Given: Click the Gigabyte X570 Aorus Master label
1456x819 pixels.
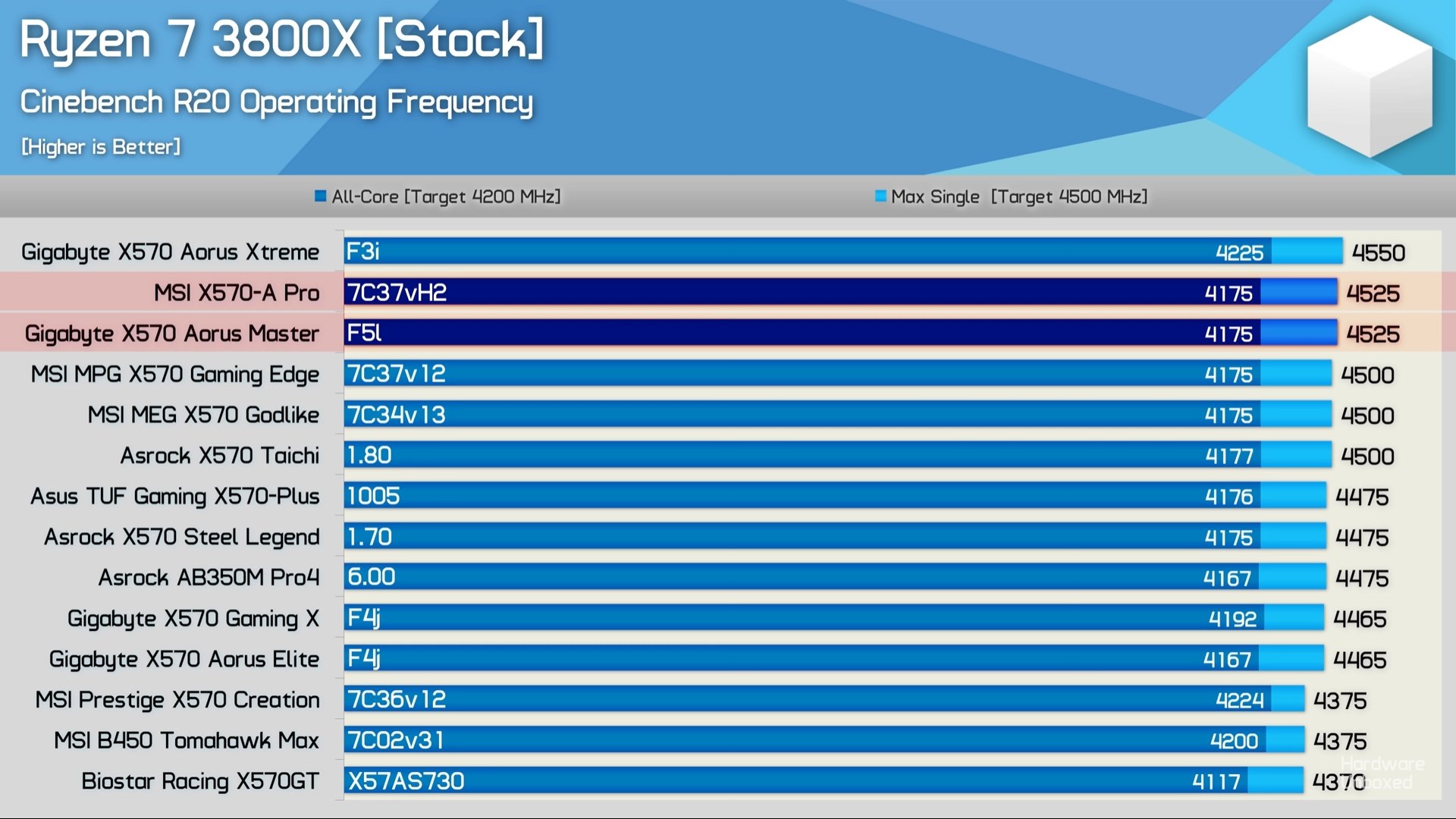Looking at the screenshot, I should pyautogui.click(x=171, y=334).
